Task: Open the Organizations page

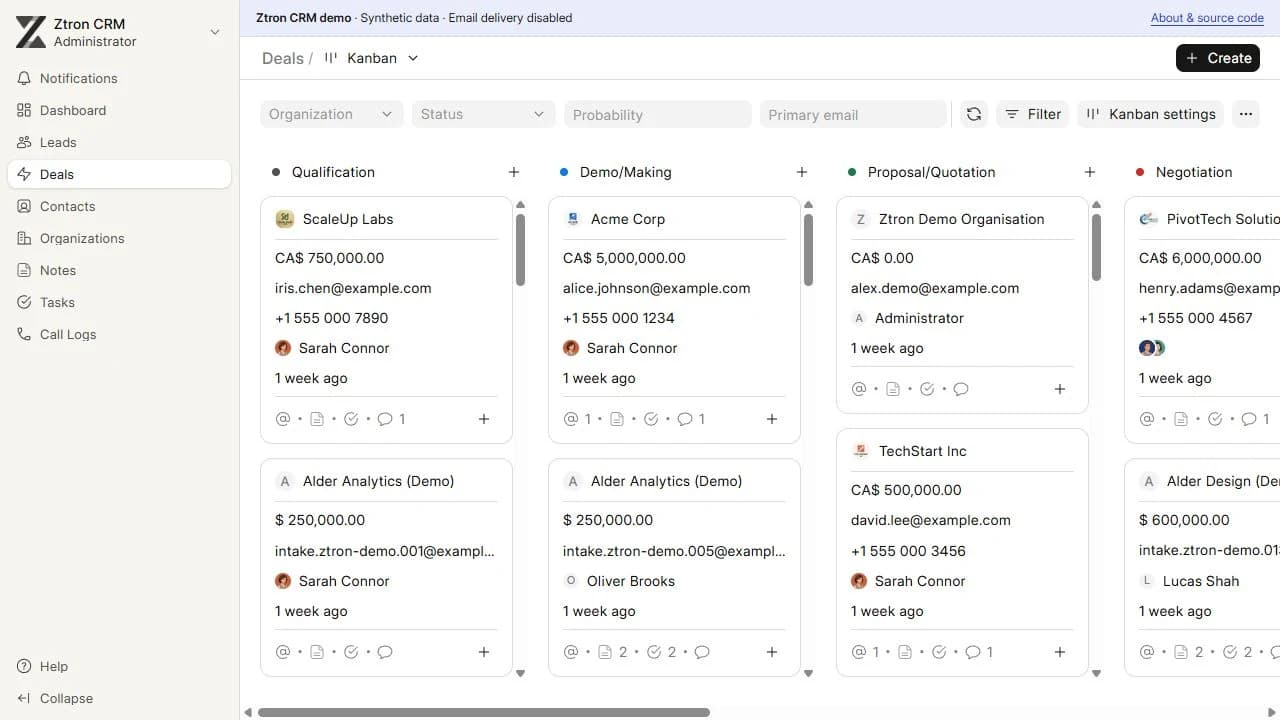Action: (x=120, y=238)
